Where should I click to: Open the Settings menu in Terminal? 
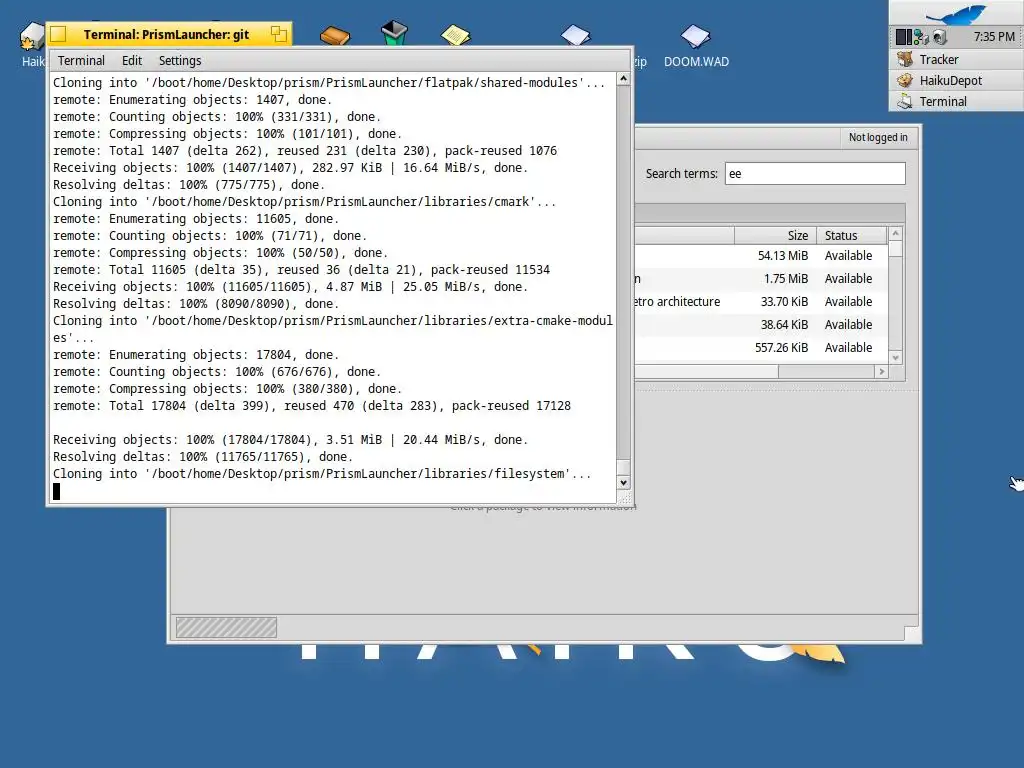(x=180, y=61)
